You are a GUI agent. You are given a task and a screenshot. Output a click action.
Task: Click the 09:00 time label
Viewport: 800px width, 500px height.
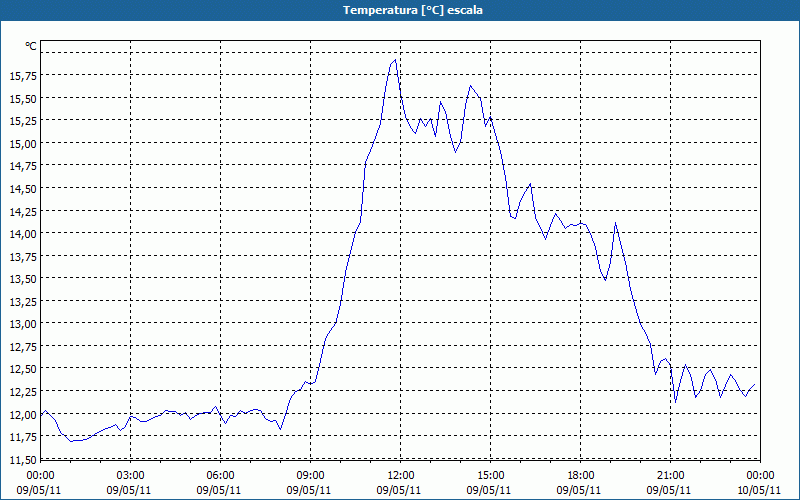[310, 475]
